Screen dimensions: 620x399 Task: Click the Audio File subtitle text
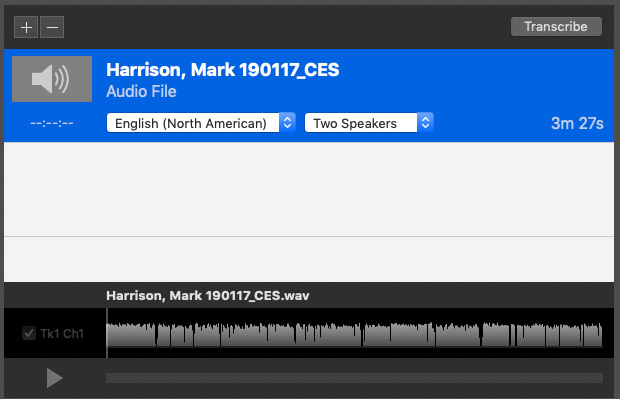[141, 92]
